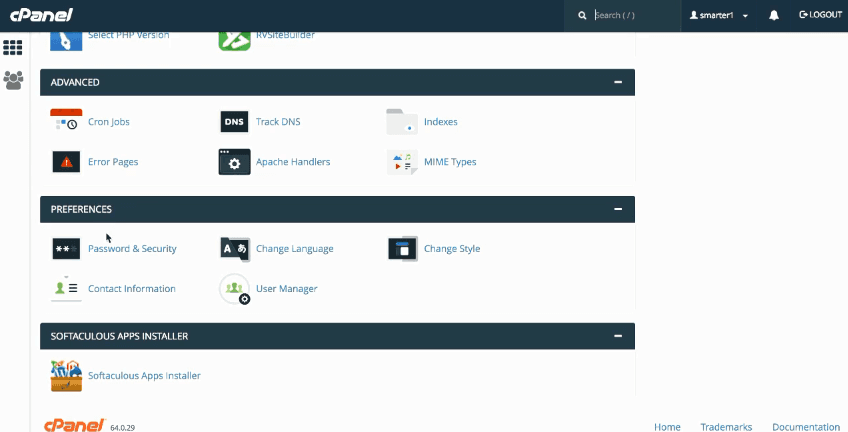Viewport: 848px width, 432px height.
Task: Open the MIME Types link
Action: [450, 162]
